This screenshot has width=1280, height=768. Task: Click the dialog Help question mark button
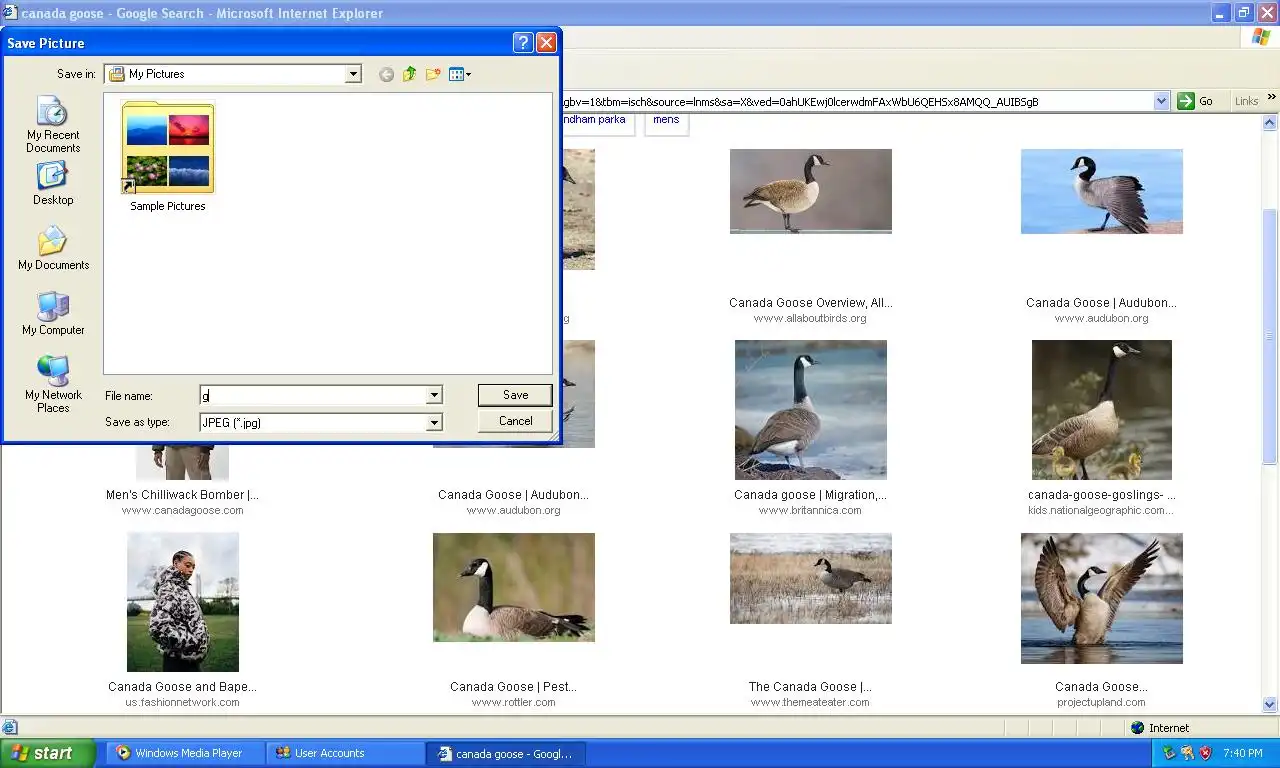522,43
